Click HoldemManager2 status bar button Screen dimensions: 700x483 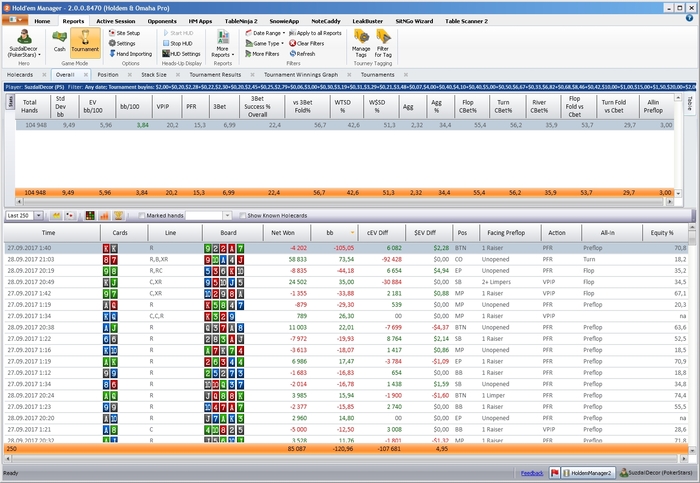(588, 473)
